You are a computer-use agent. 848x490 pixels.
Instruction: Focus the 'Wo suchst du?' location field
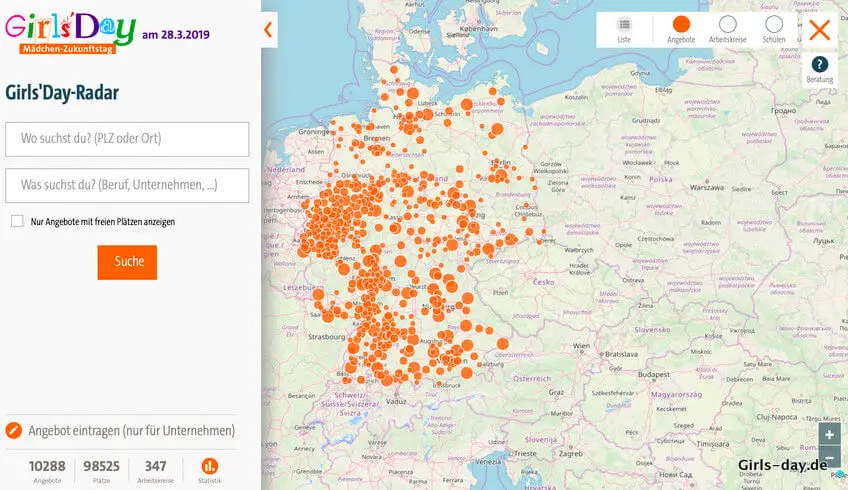(127, 139)
